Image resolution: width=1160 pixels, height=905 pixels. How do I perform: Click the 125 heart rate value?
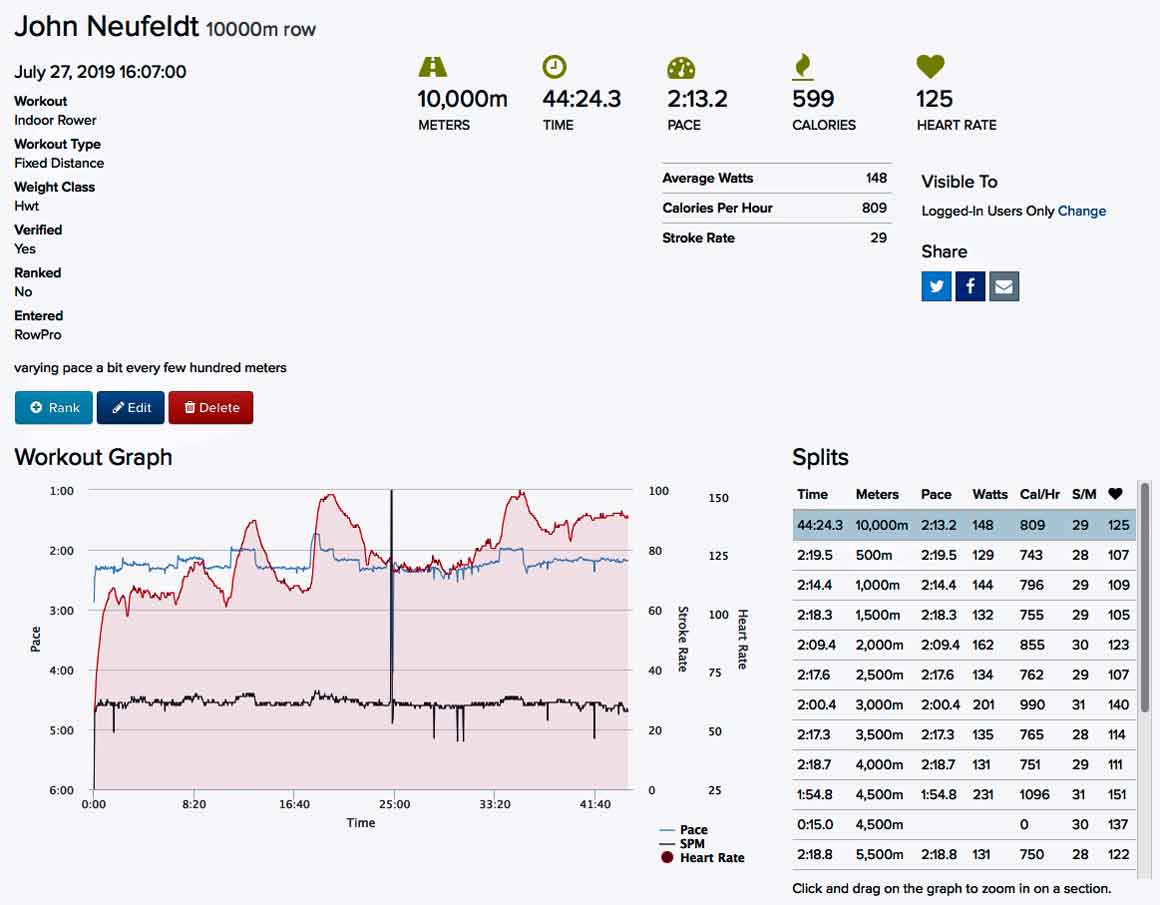pyautogui.click(x=934, y=99)
